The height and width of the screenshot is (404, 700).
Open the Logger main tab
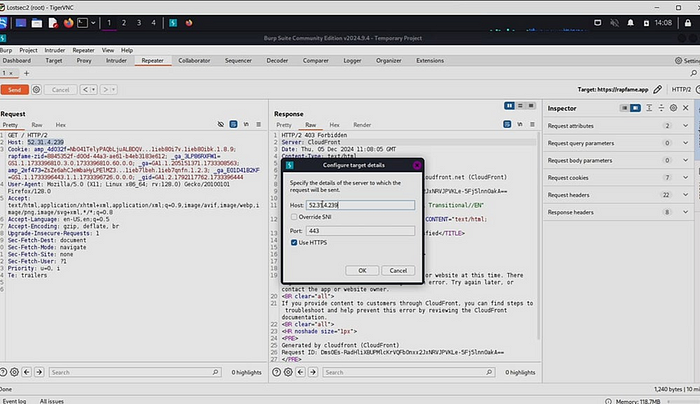pos(352,60)
